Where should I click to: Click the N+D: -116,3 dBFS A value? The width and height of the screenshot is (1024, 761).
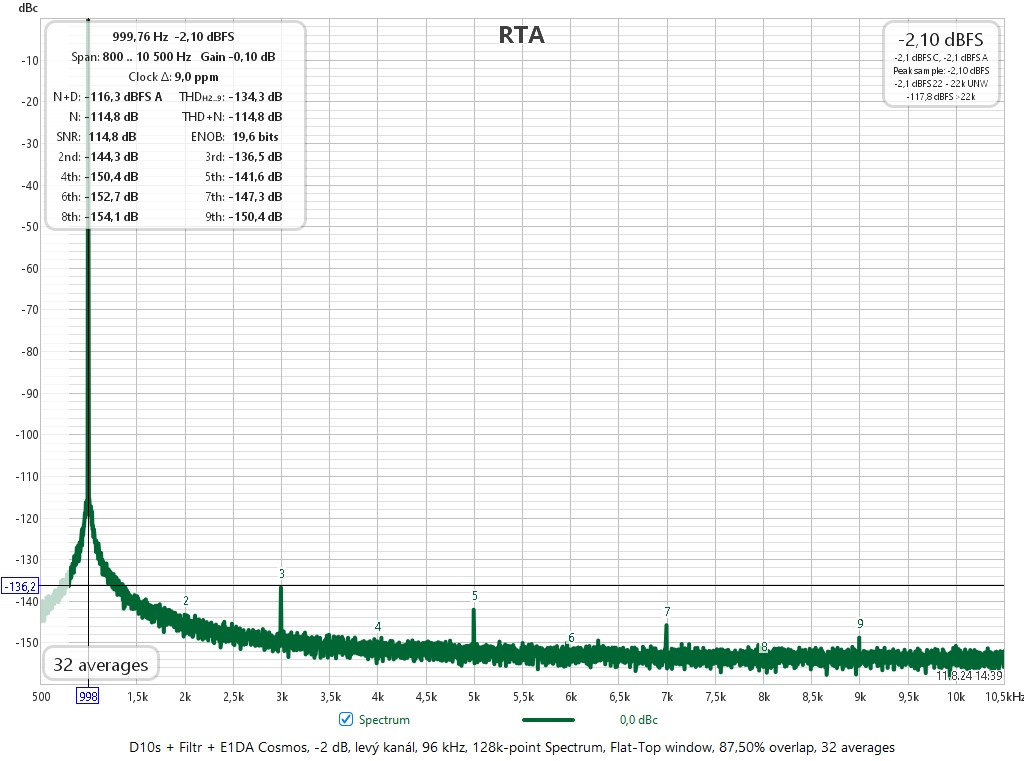[x=108, y=97]
